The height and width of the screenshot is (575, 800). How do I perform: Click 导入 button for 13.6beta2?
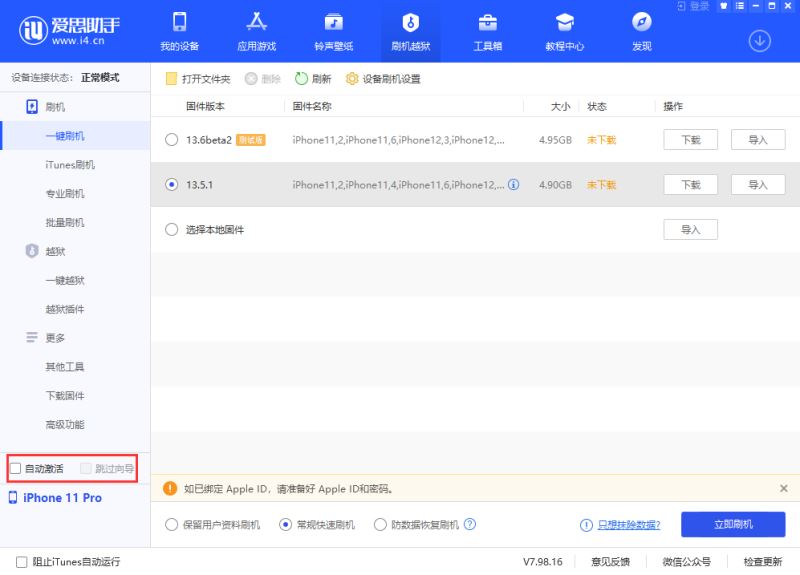[758, 140]
